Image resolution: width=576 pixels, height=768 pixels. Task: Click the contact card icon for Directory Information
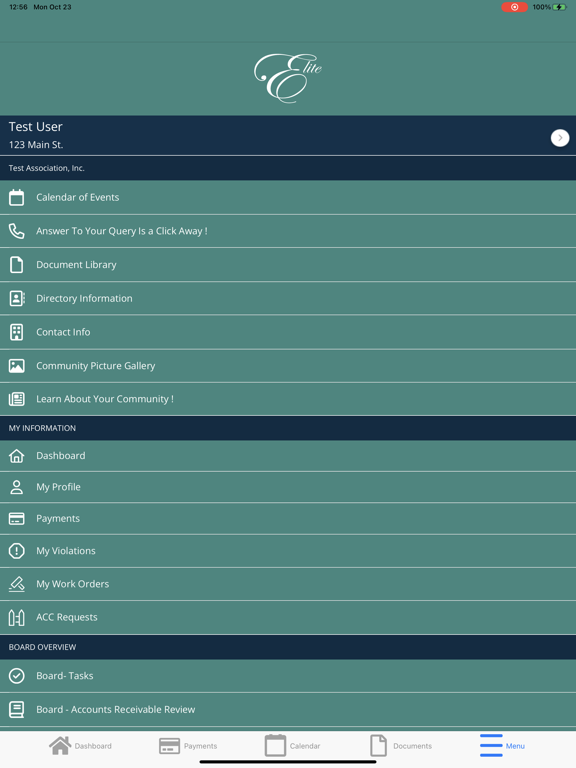pyautogui.click(x=17, y=298)
